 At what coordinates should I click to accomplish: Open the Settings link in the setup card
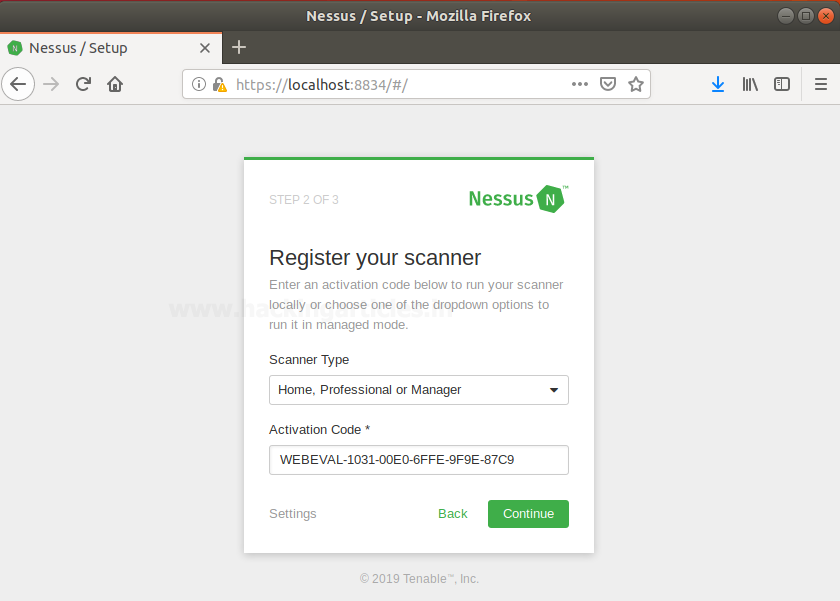(x=292, y=514)
